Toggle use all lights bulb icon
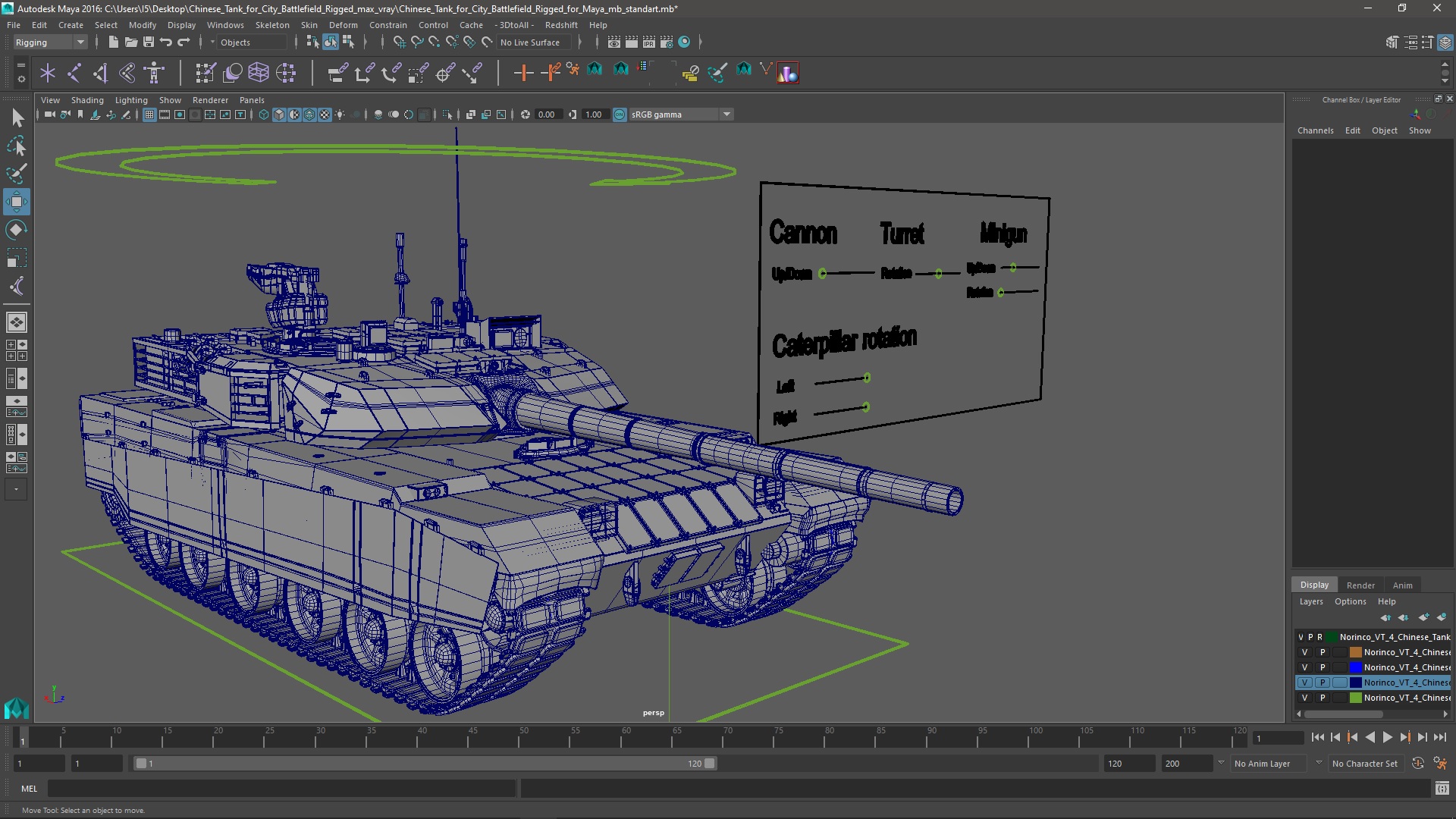 pos(340,115)
